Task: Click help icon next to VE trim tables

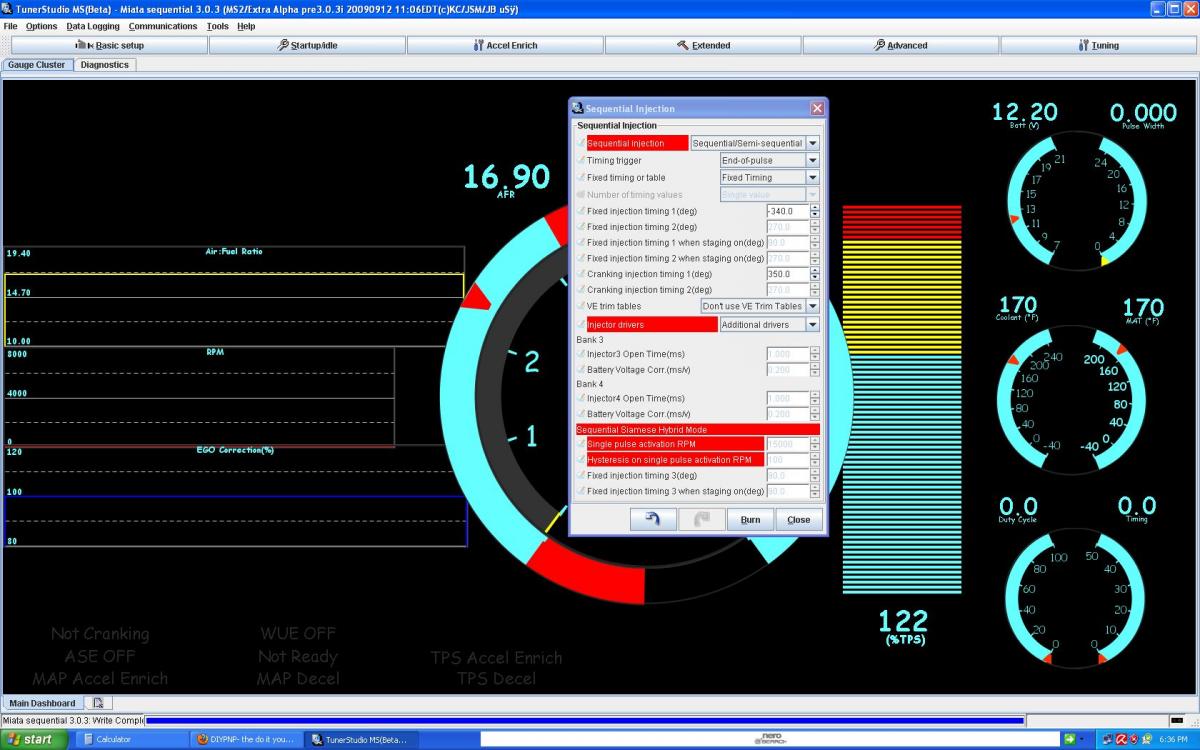Action: [581, 306]
